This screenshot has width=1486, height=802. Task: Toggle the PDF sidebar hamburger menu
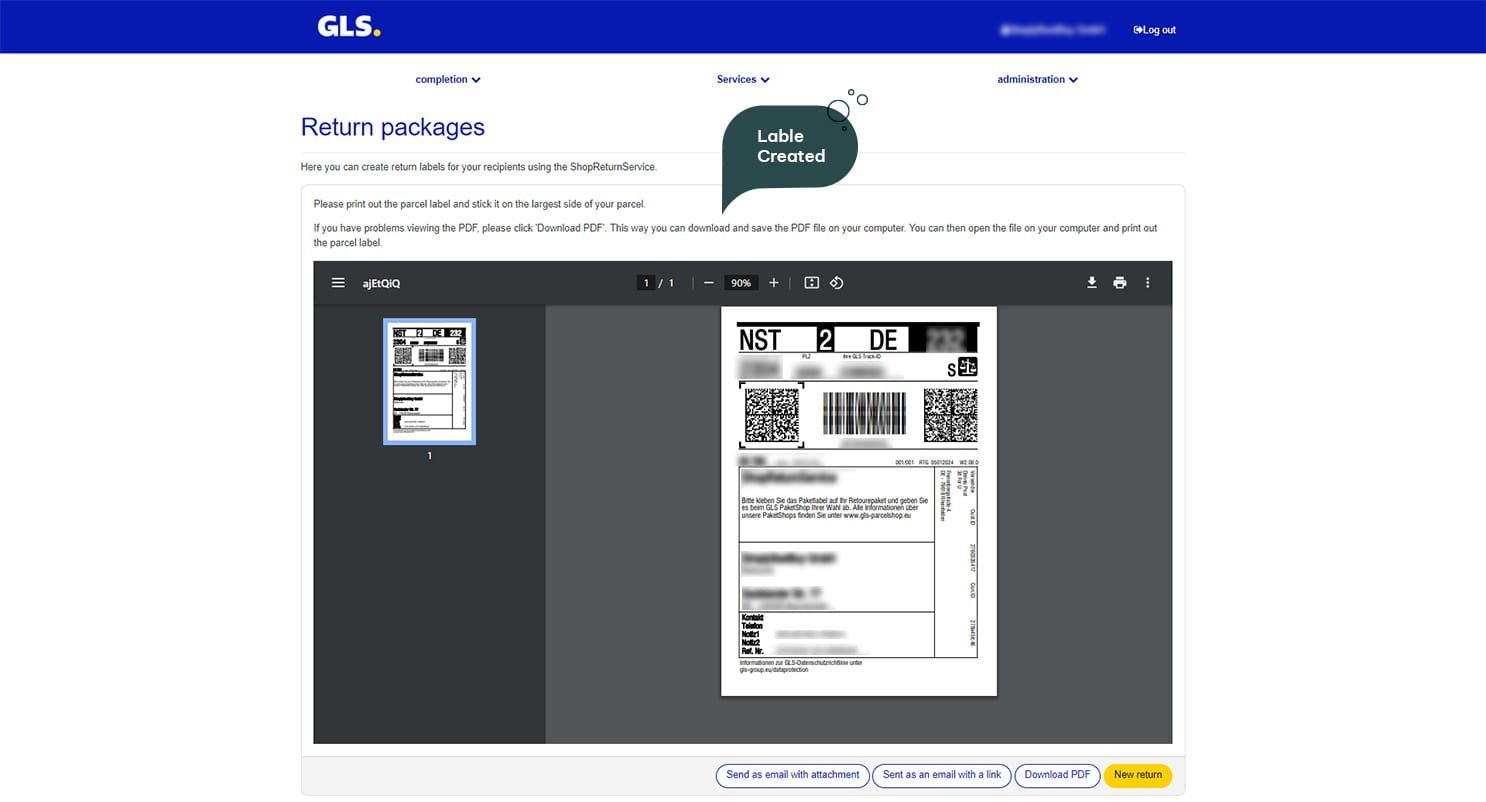click(x=338, y=283)
